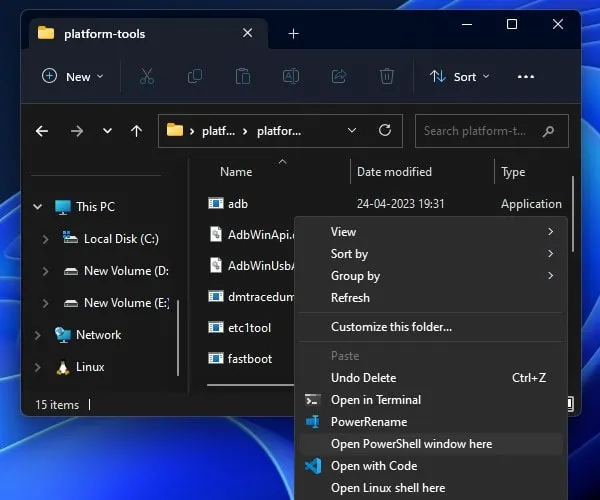Choose Customize this folder...
Image resolution: width=600 pixels, height=500 pixels.
coord(431,327)
